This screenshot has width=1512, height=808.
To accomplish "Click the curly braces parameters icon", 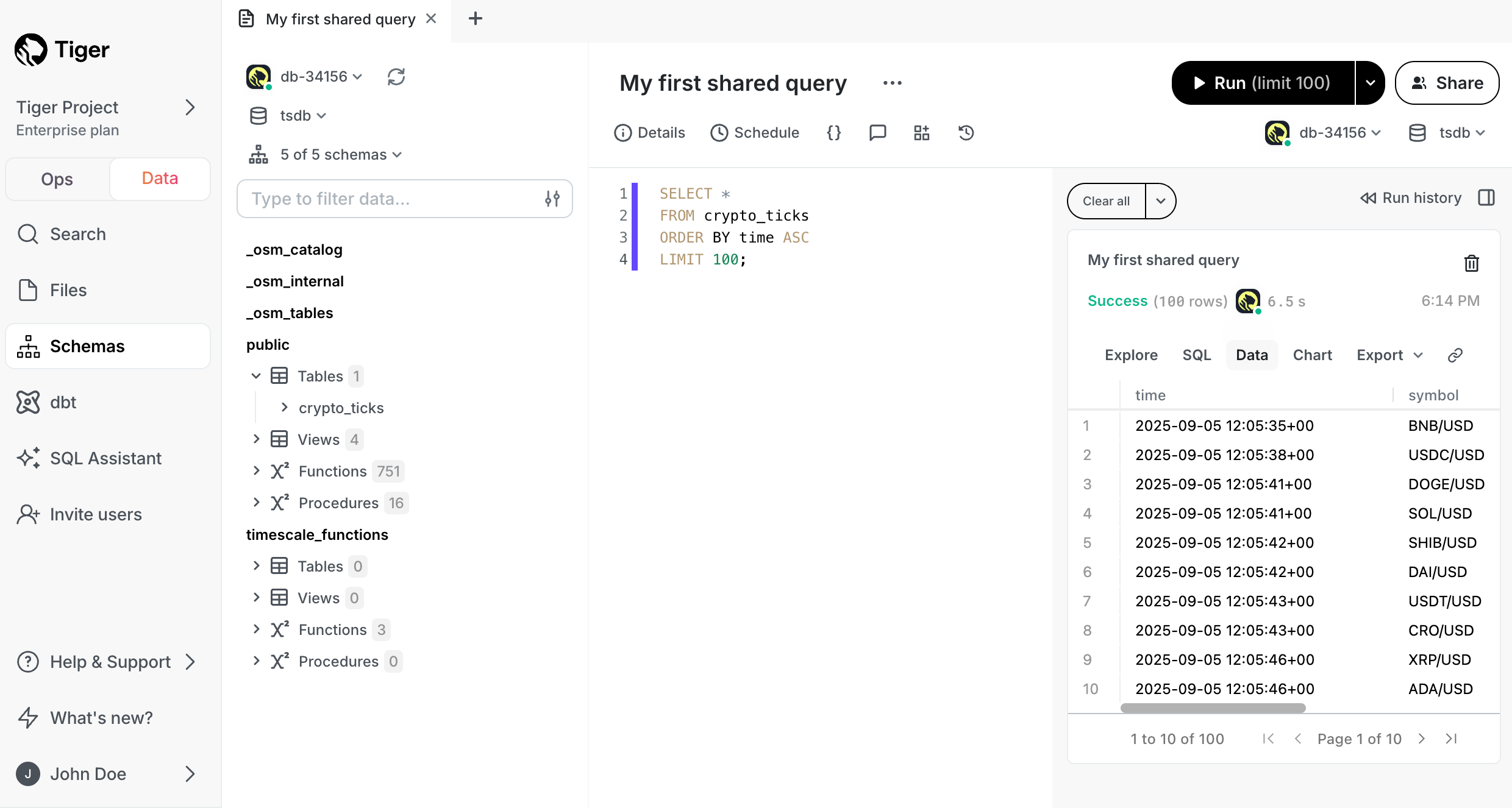I will click(x=833, y=132).
